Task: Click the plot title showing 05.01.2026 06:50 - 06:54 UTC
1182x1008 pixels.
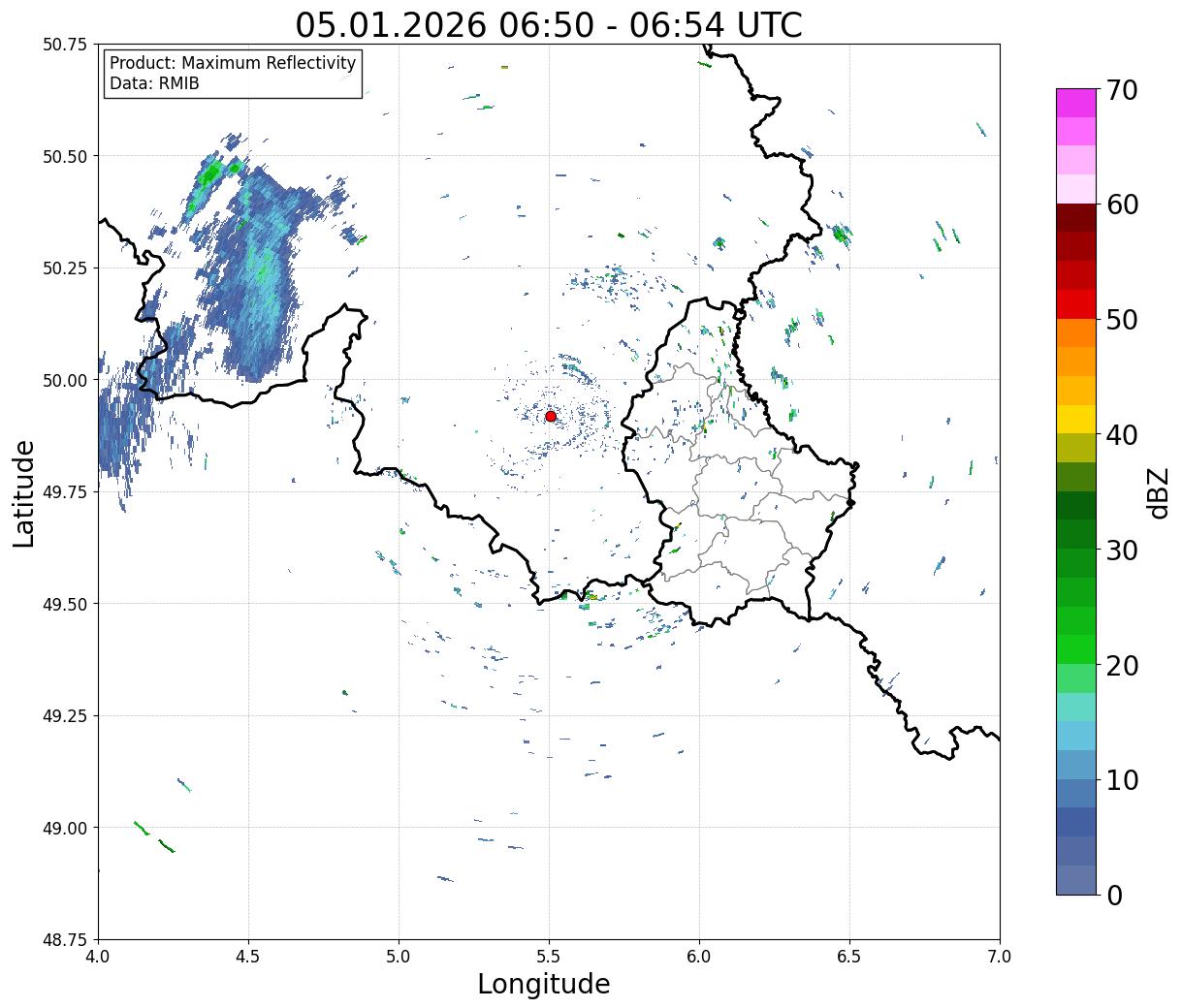Action: pos(549,24)
